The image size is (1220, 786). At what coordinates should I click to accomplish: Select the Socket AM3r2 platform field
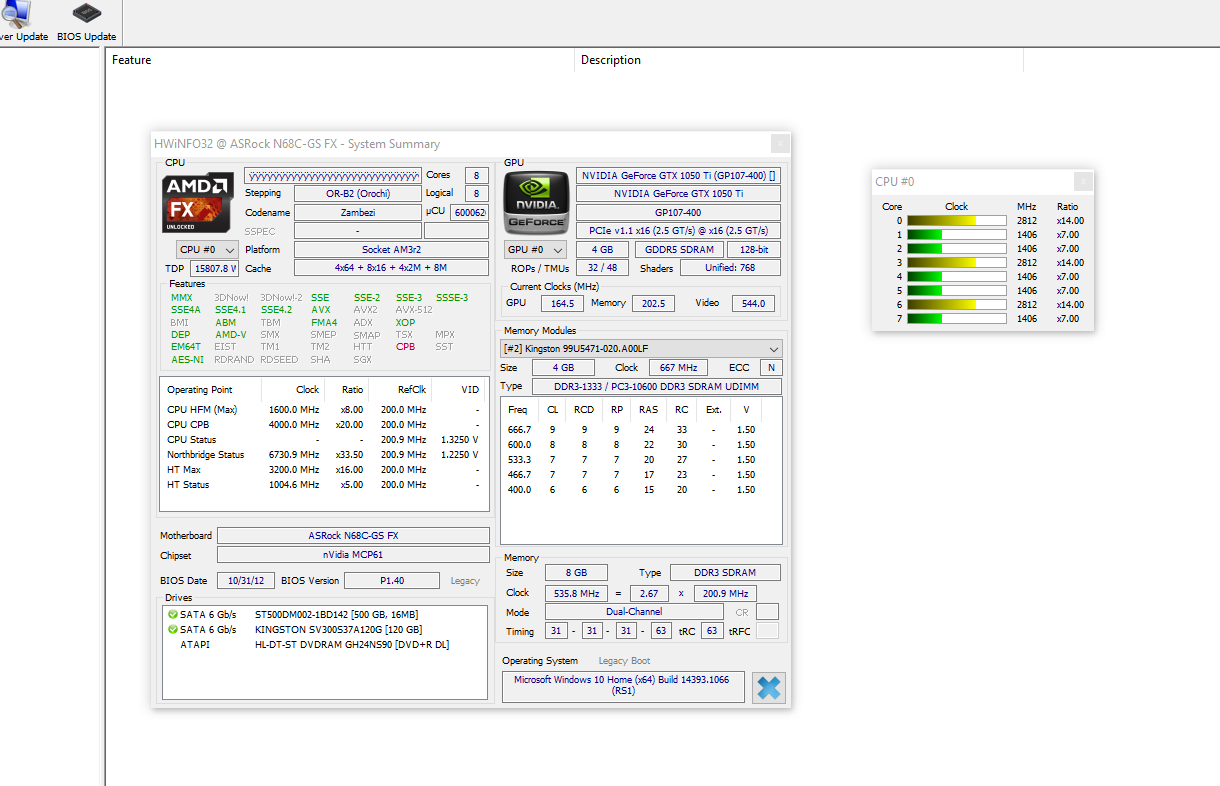(x=391, y=250)
